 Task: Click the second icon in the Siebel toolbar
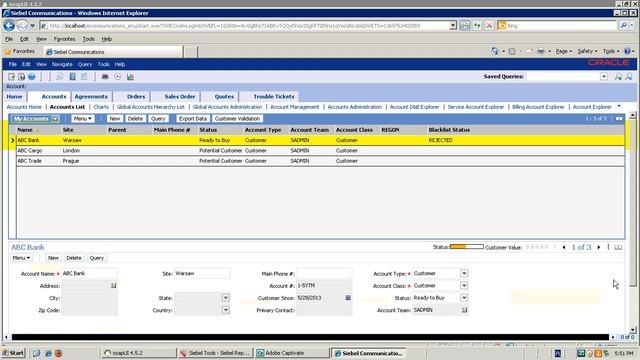click(x=21, y=77)
